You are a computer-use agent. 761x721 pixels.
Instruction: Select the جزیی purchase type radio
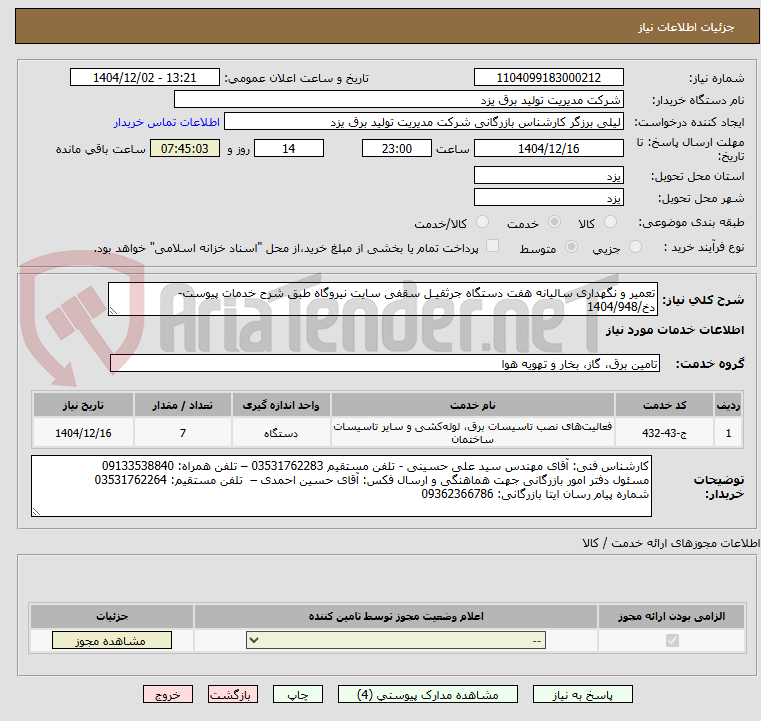635,247
